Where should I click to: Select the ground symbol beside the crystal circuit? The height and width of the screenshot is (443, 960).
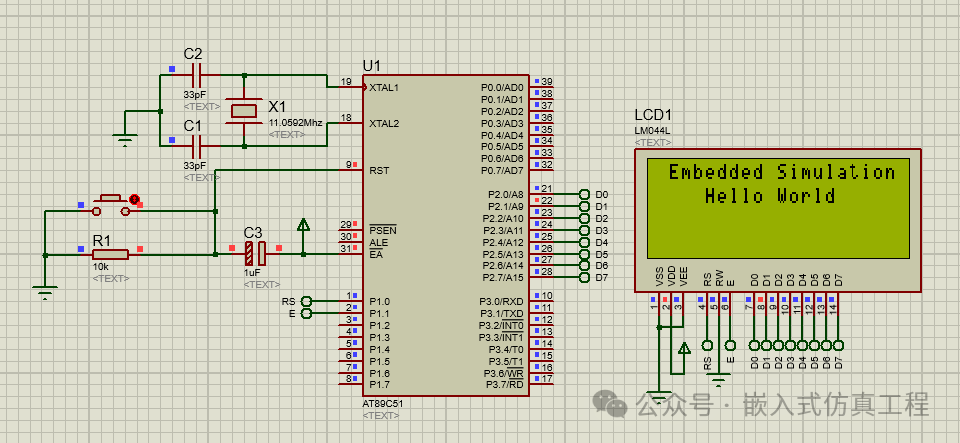click(x=124, y=140)
